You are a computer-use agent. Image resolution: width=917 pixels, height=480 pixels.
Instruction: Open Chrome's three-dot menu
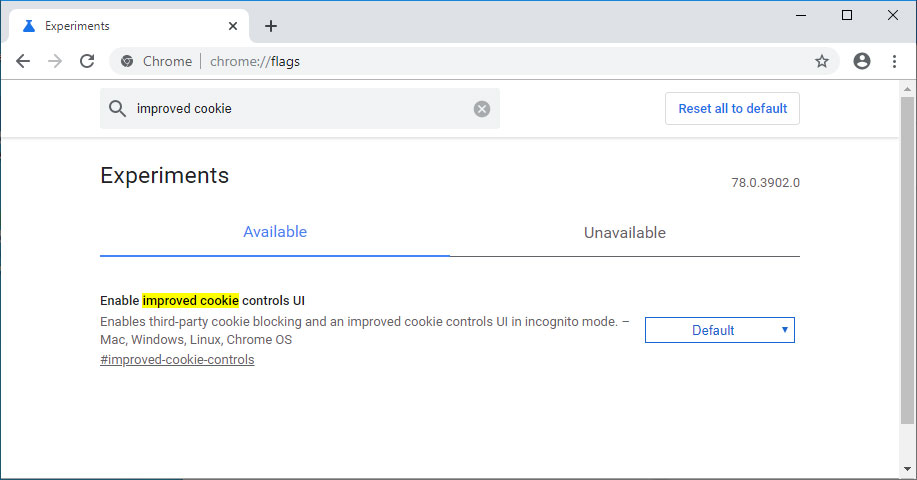[x=894, y=61]
